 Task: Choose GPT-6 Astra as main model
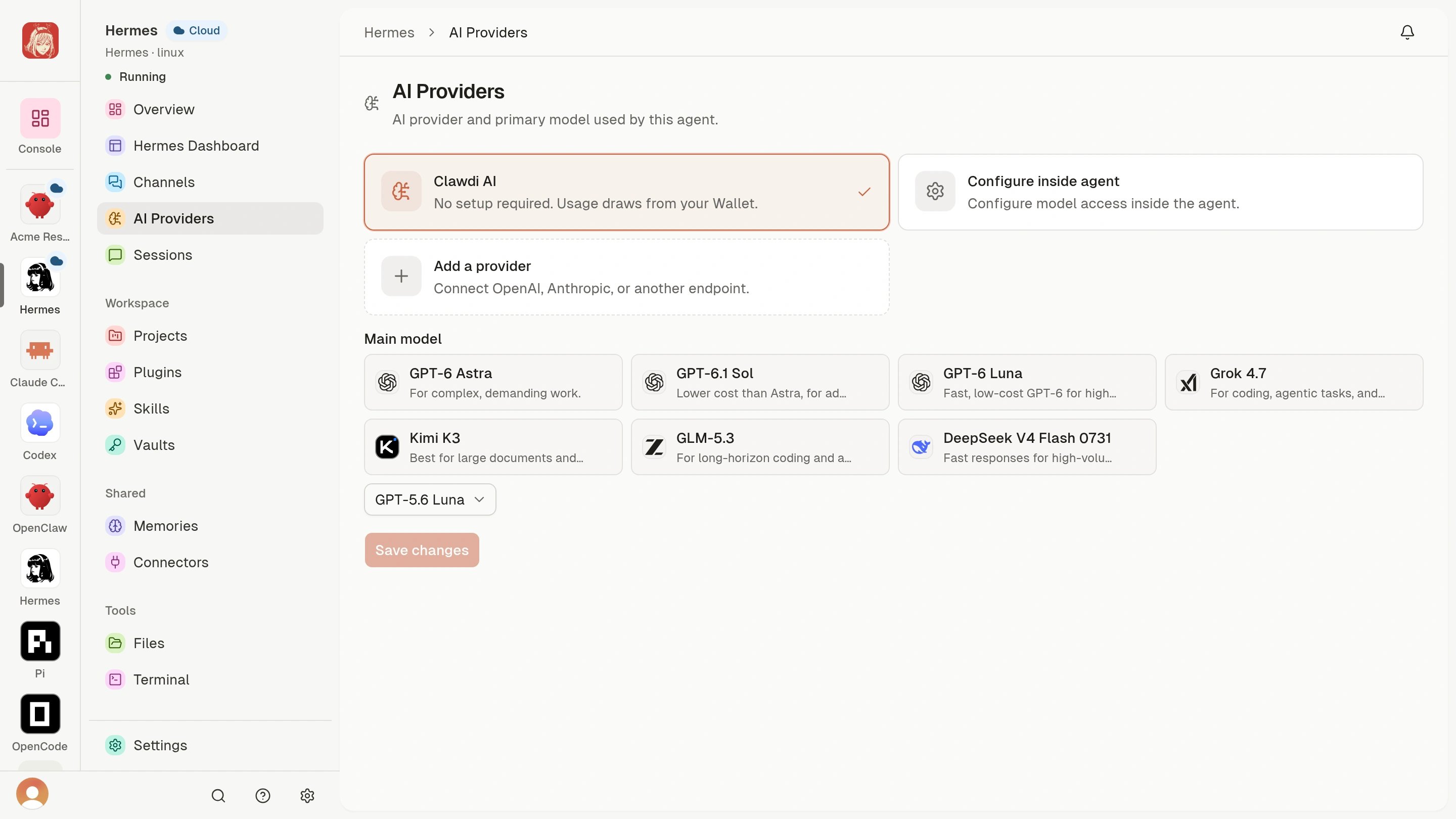click(493, 382)
